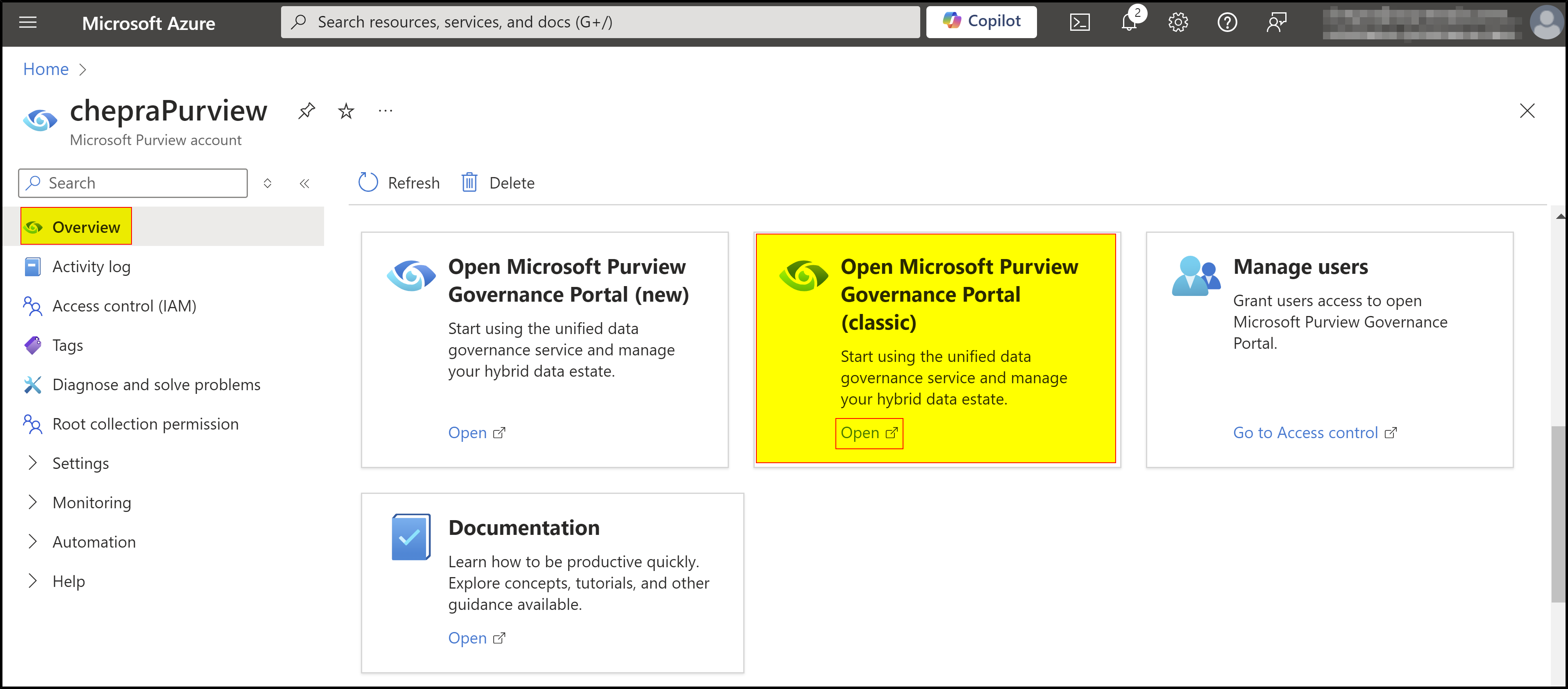Screen dimensions: 1568x689
Task: Delete the Purview account
Action: pyautogui.click(x=497, y=182)
